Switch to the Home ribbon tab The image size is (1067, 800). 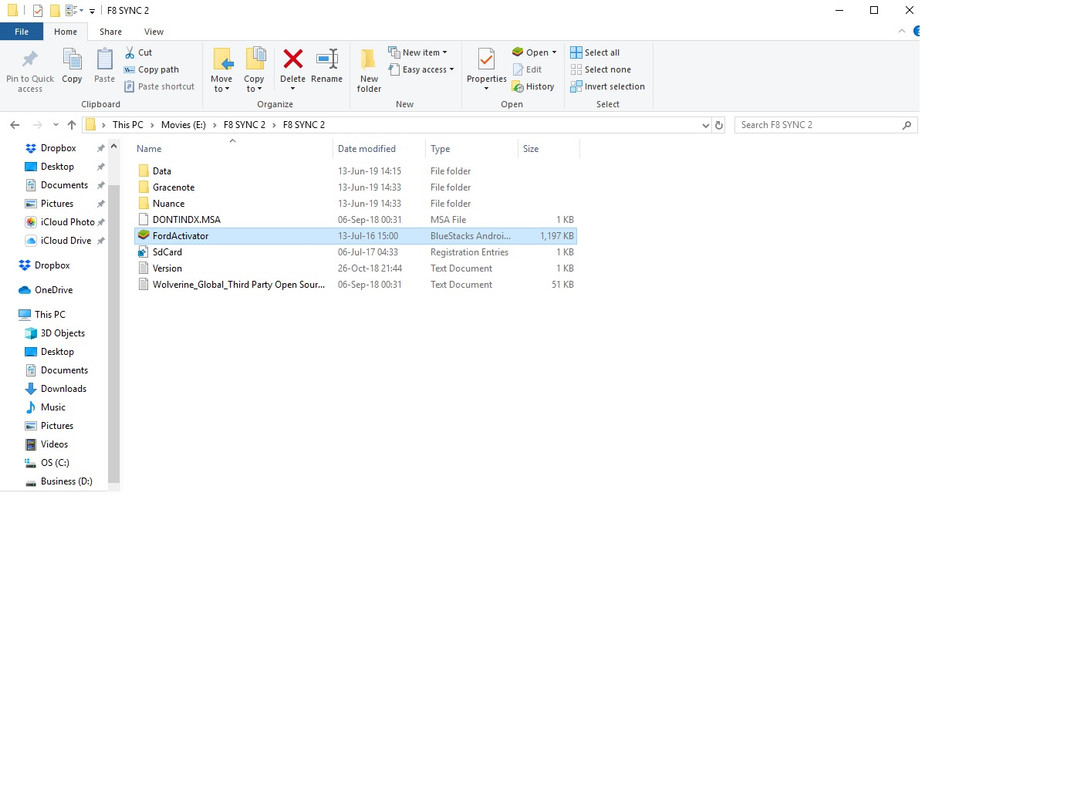(65, 31)
